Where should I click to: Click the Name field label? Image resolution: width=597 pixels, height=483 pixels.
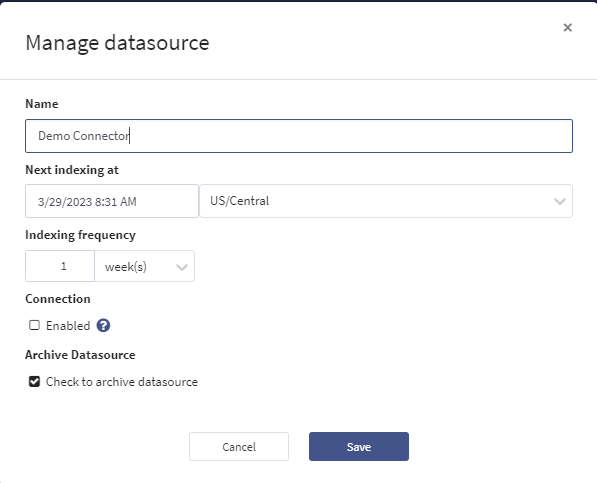pyautogui.click(x=42, y=104)
